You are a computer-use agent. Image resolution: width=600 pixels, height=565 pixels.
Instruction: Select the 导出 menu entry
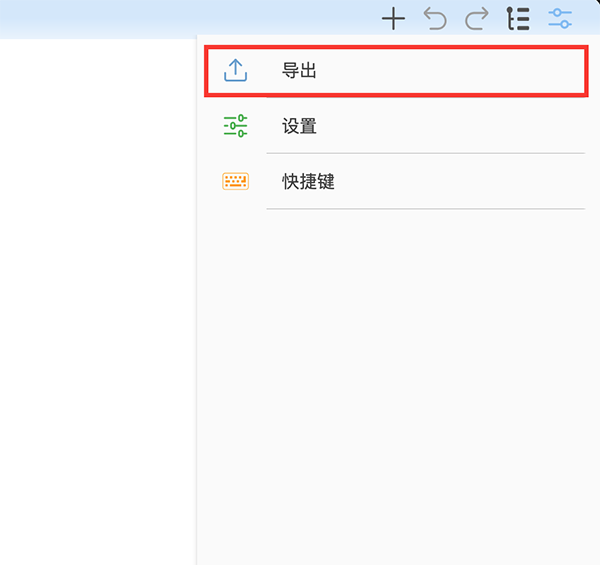point(396,71)
